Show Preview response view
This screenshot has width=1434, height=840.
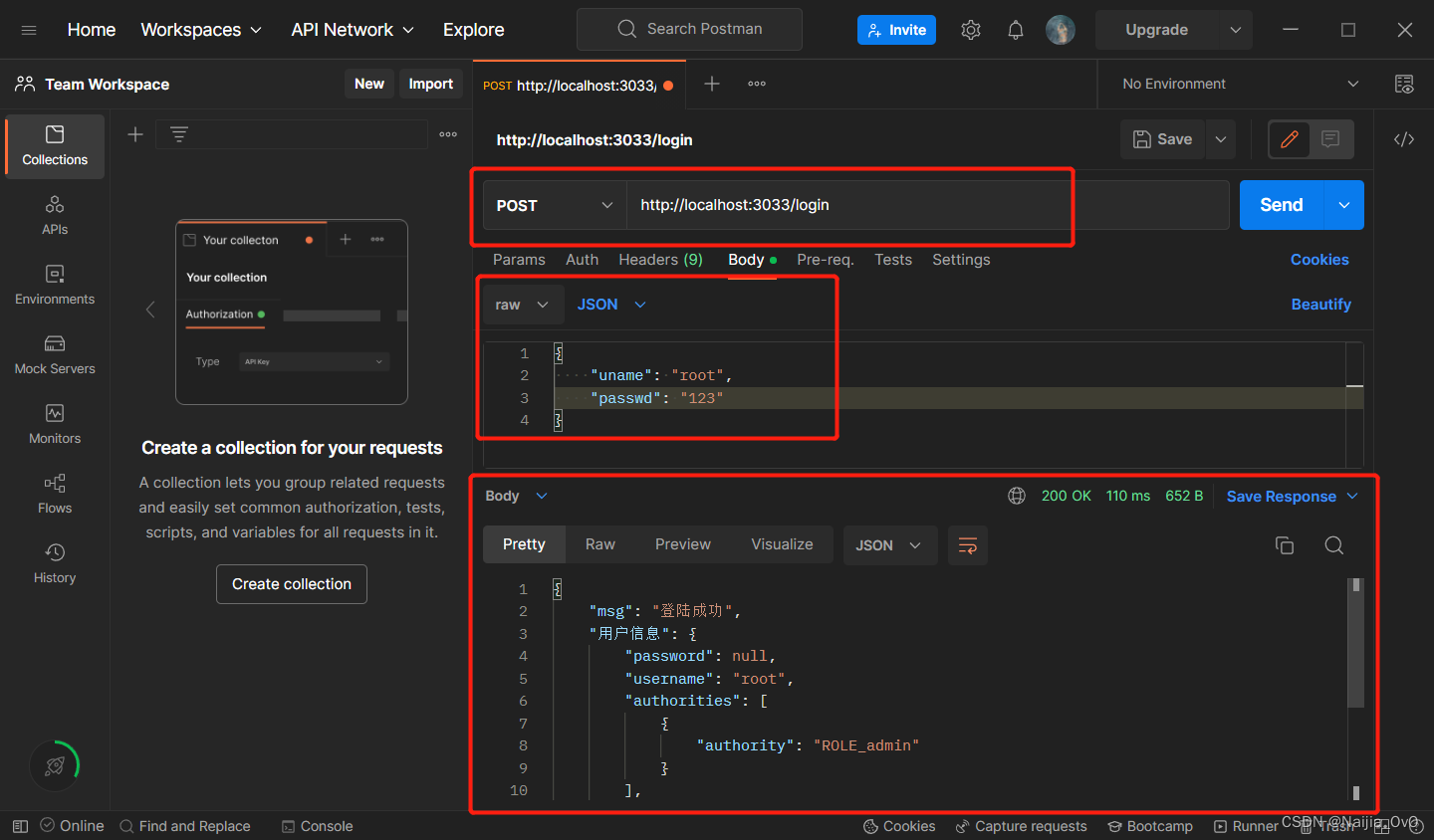tap(683, 544)
